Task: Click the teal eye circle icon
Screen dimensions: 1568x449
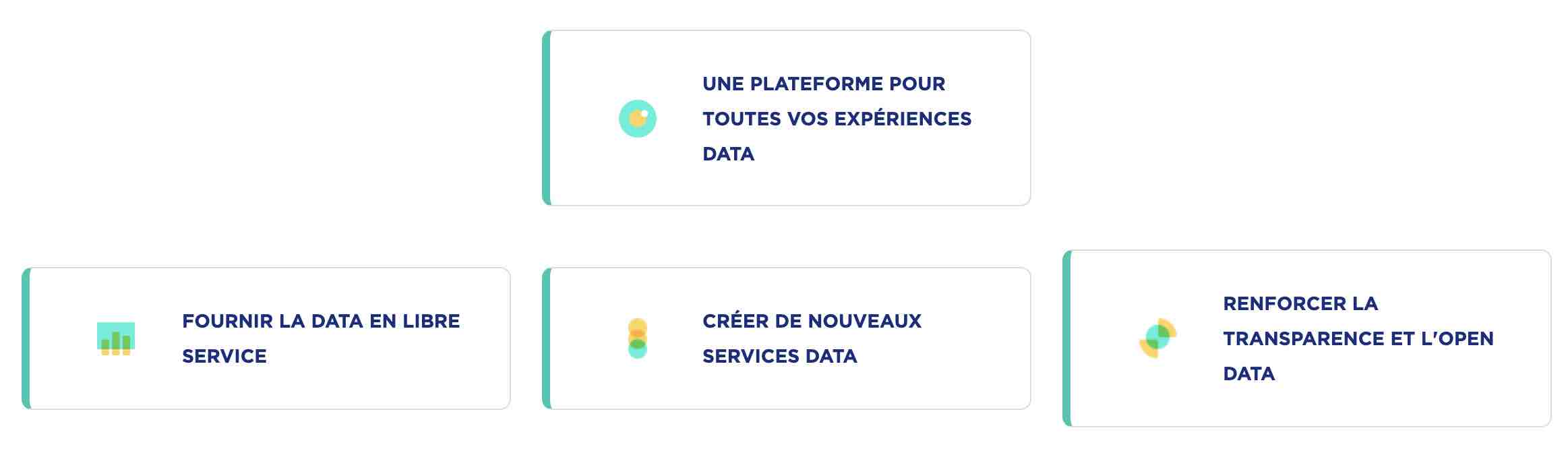Action: [x=637, y=119]
